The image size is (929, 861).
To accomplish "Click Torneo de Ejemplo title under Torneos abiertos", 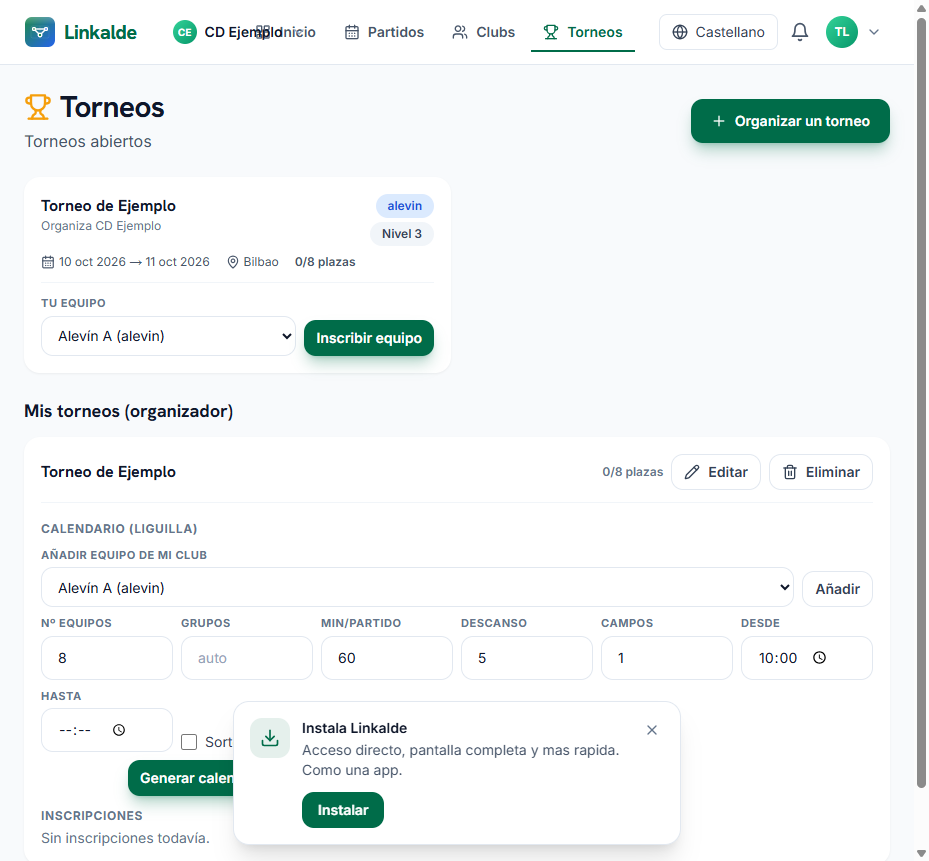I will [108, 206].
